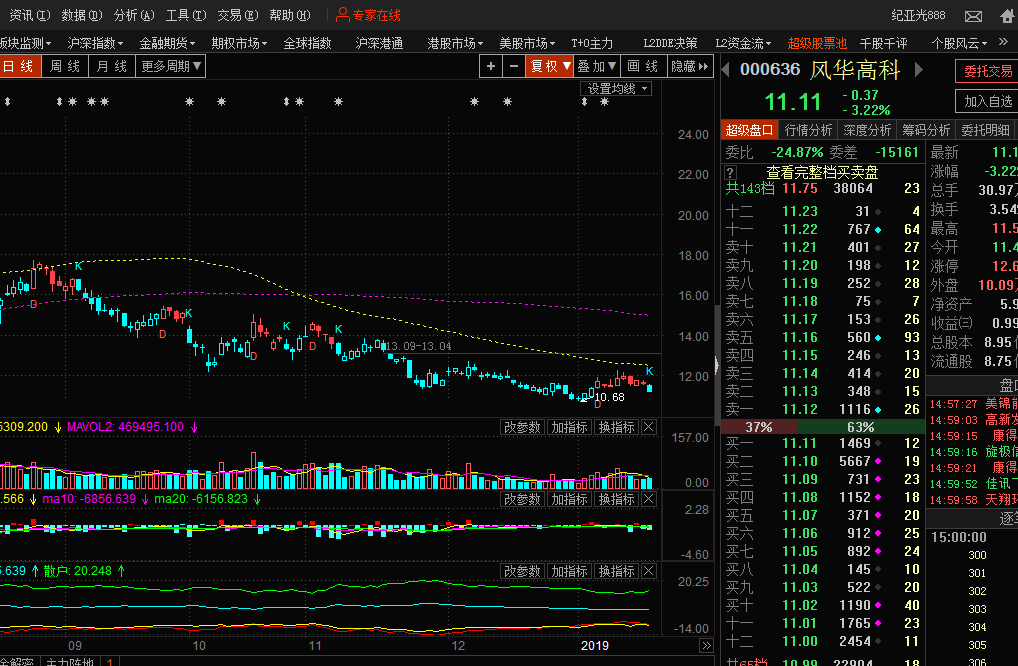Image resolution: width=1018 pixels, height=666 pixels.
Task: Switch to 周线 weekly chart
Action: [65, 66]
